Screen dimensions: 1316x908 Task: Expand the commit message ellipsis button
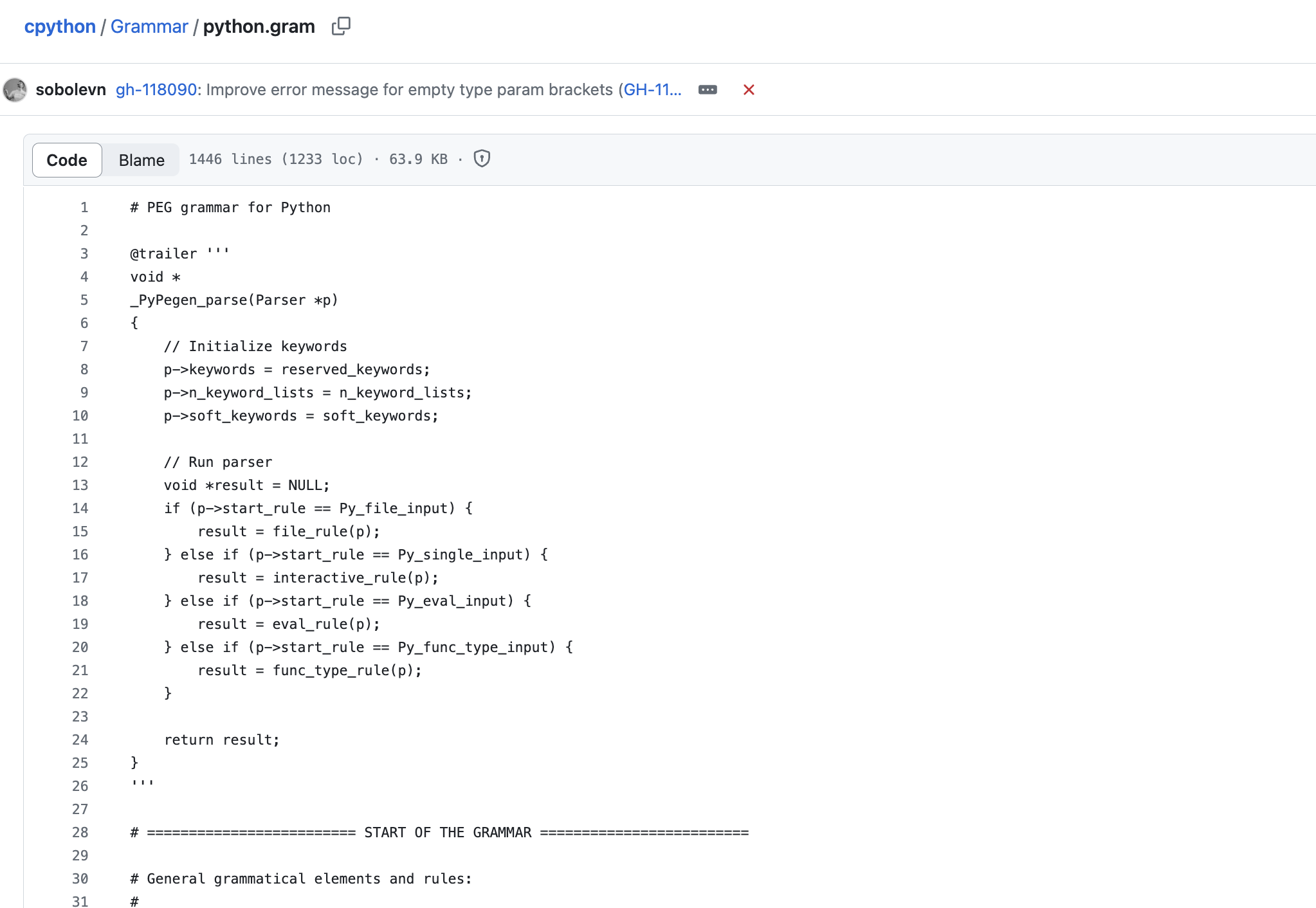708,89
